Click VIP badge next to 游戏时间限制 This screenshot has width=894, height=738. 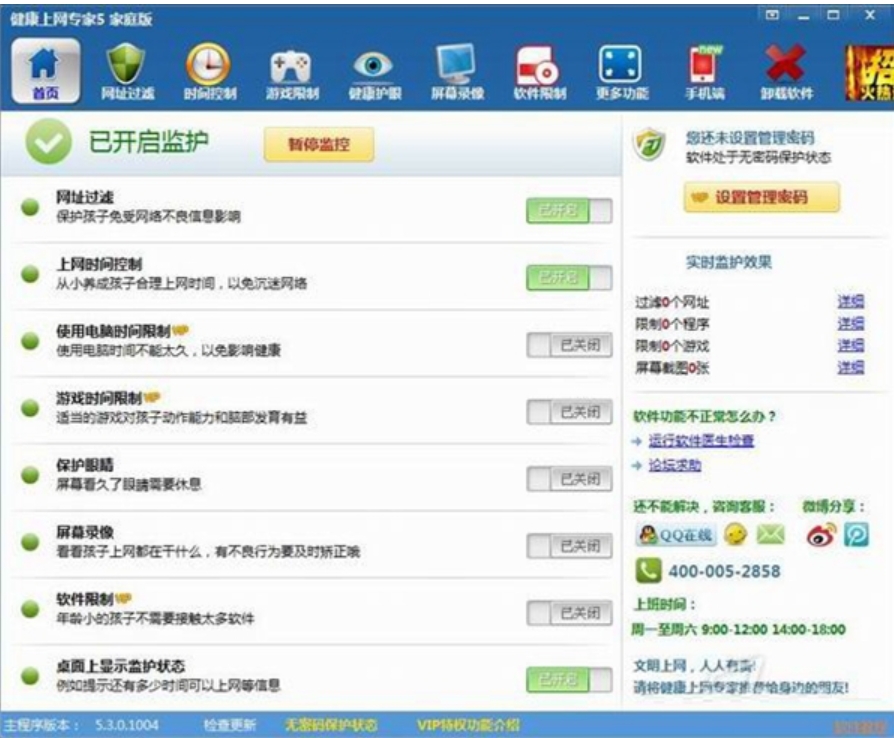pyautogui.click(x=152, y=397)
